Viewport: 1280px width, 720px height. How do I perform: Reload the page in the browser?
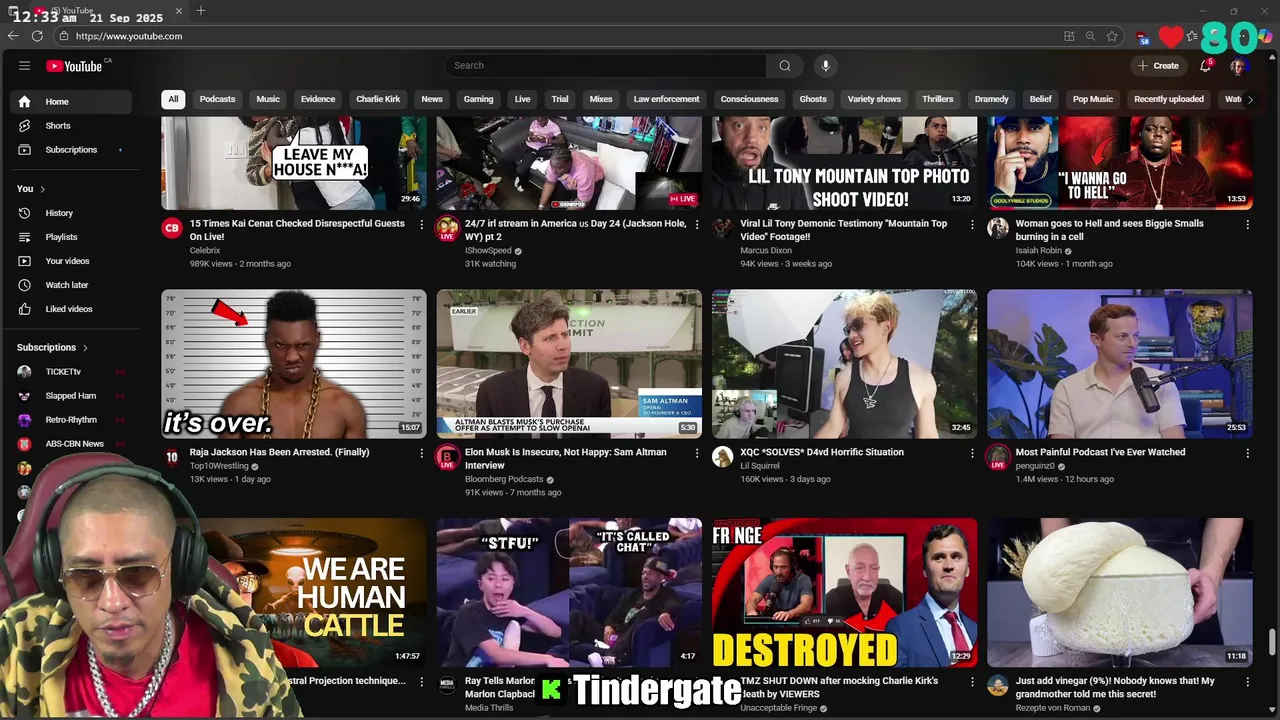[37, 36]
